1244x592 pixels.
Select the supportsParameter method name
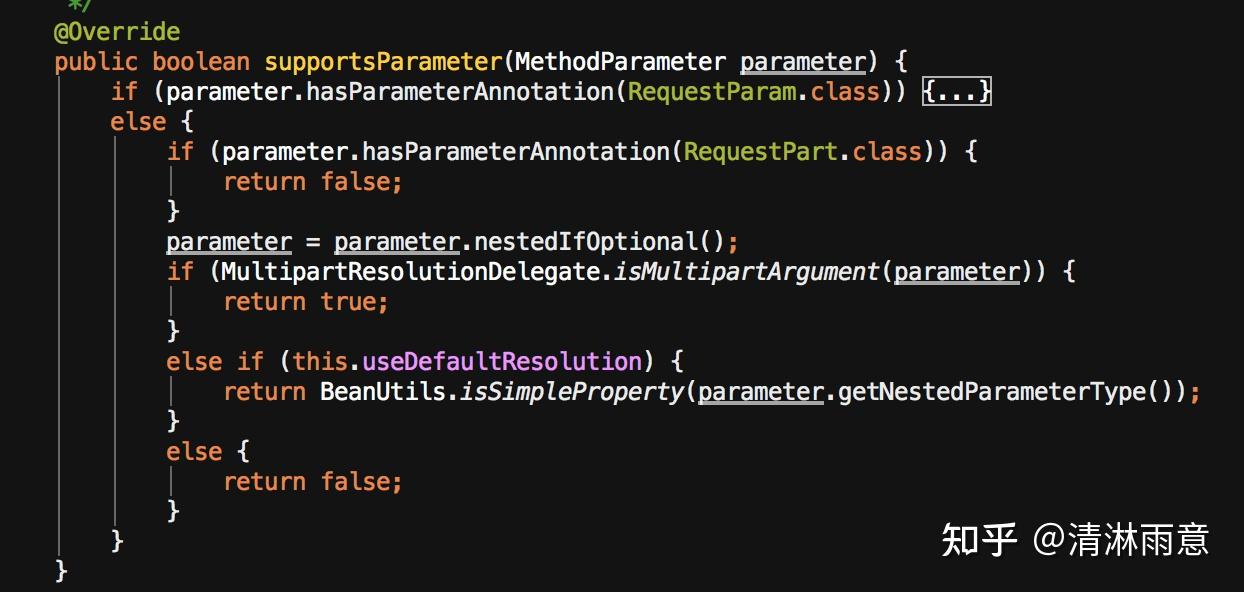point(384,62)
